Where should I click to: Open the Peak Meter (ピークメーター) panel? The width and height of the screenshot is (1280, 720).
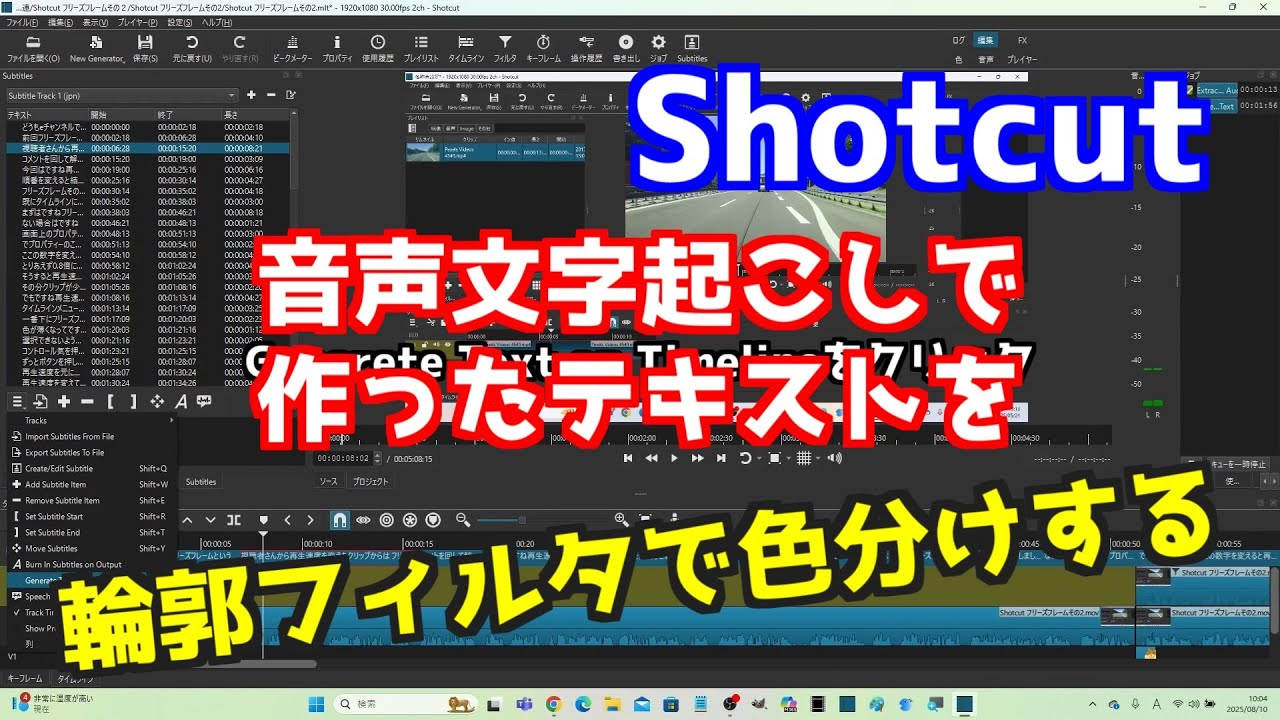click(292, 48)
